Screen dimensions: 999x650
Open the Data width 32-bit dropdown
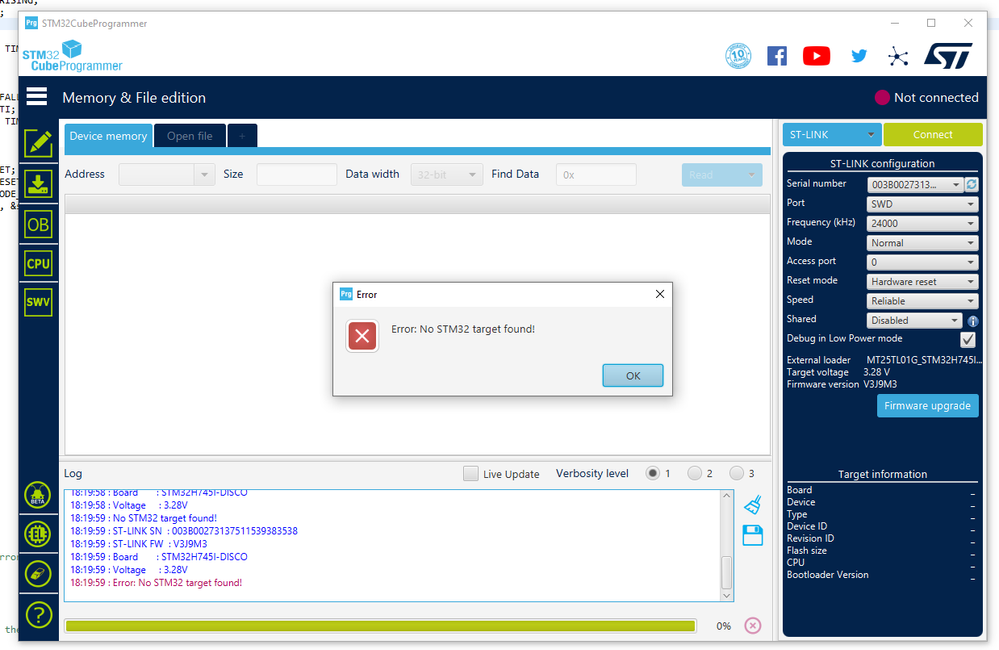pyautogui.click(x=446, y=175)
